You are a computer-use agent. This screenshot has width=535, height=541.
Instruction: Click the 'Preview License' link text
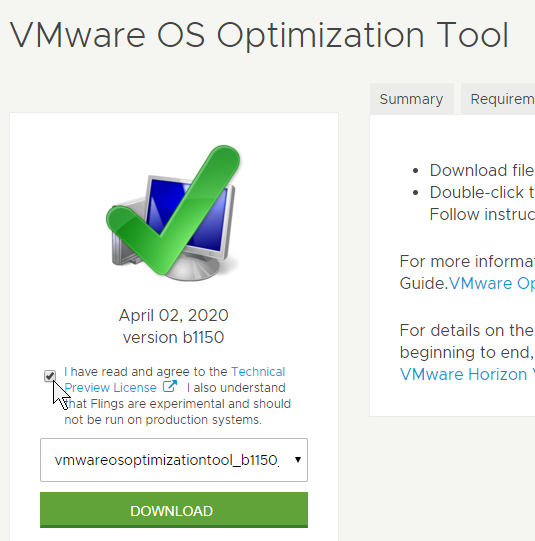point(110,388)
